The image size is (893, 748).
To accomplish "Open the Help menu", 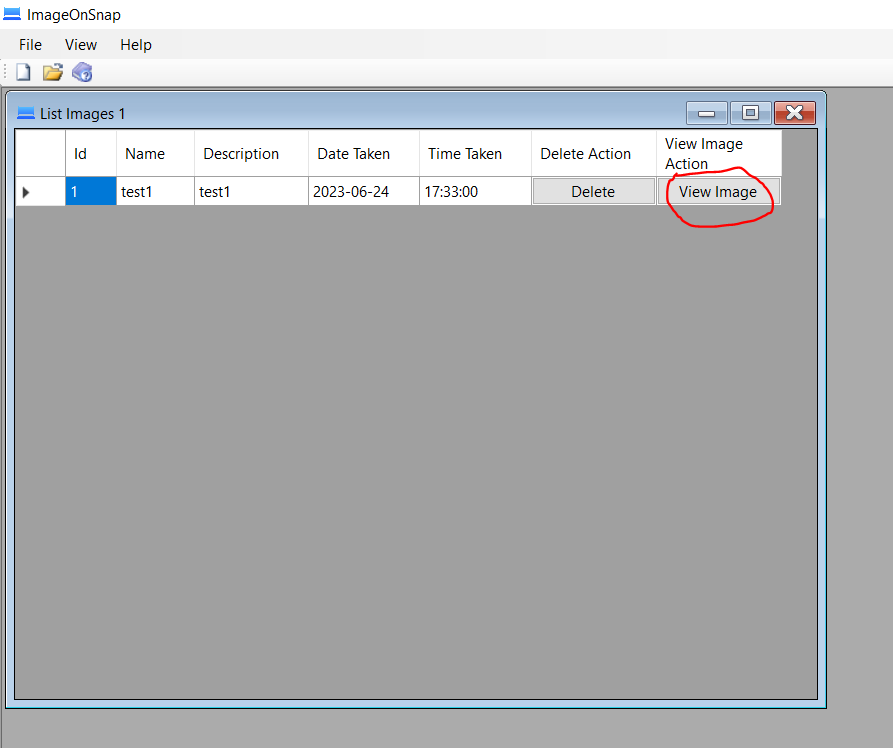I will pyautogui.click(x=136, y=45).
